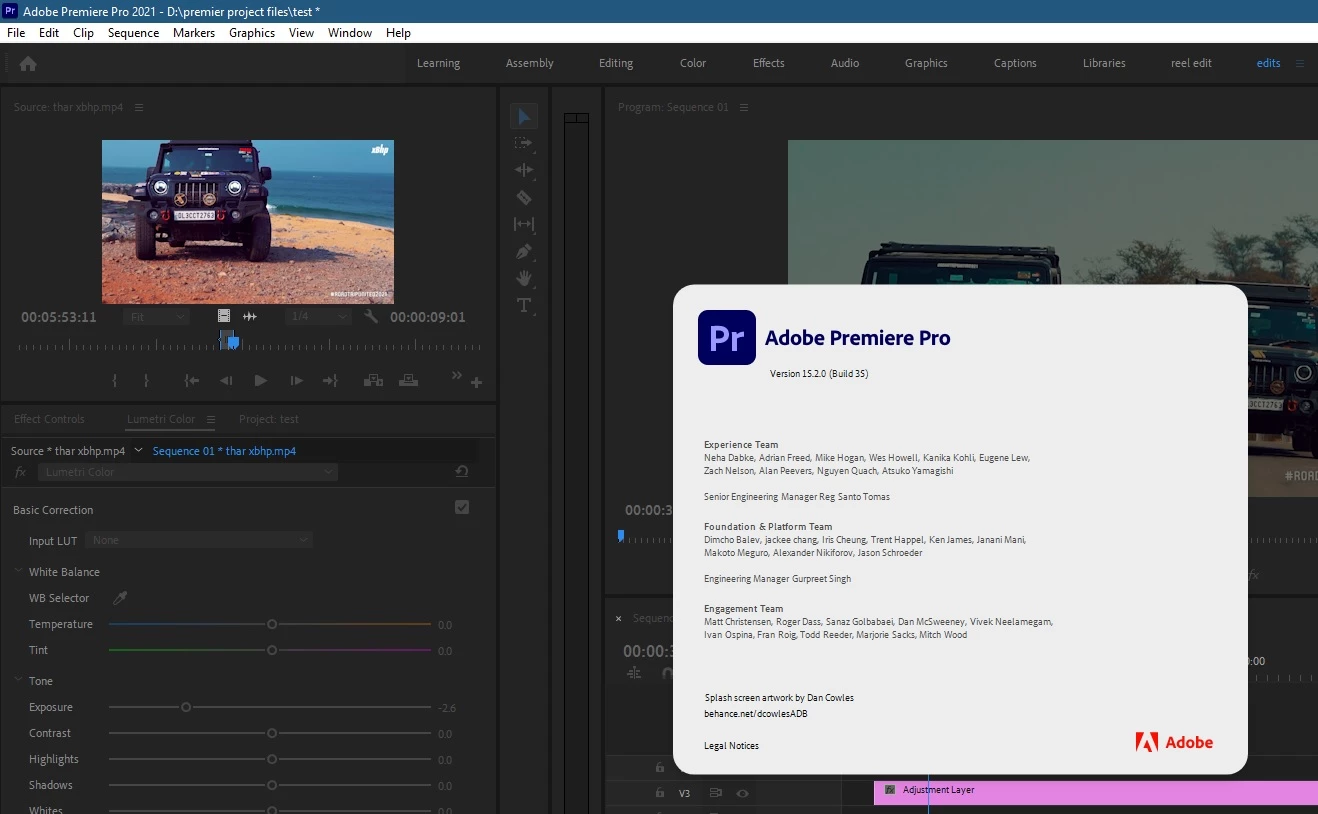Open the Source monitor button editor plus
Screen dimensions: 1318x814
(477, 382)
